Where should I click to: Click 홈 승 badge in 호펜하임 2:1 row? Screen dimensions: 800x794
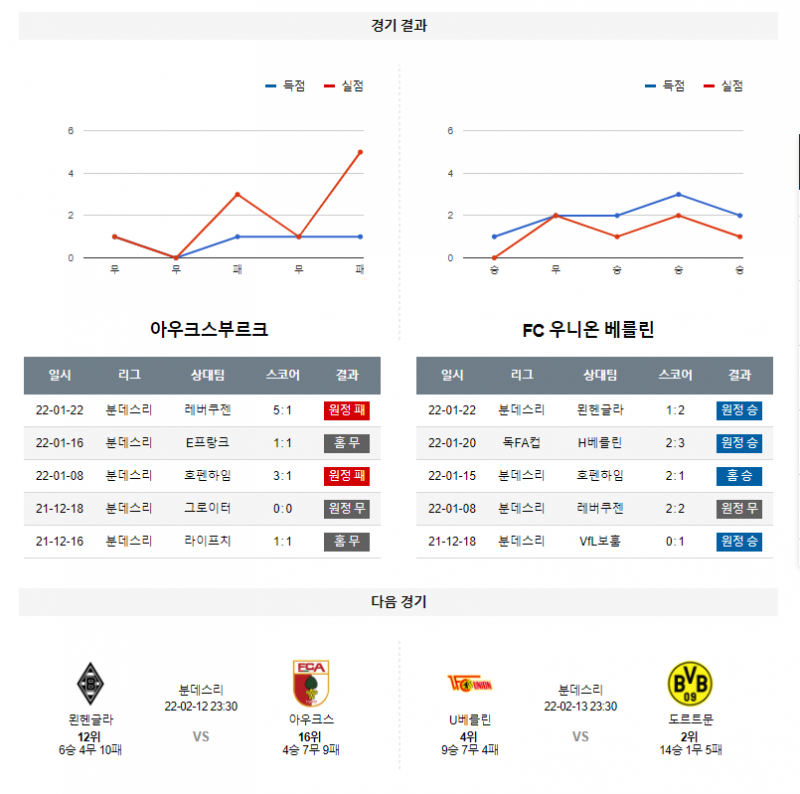pos(739,476)
